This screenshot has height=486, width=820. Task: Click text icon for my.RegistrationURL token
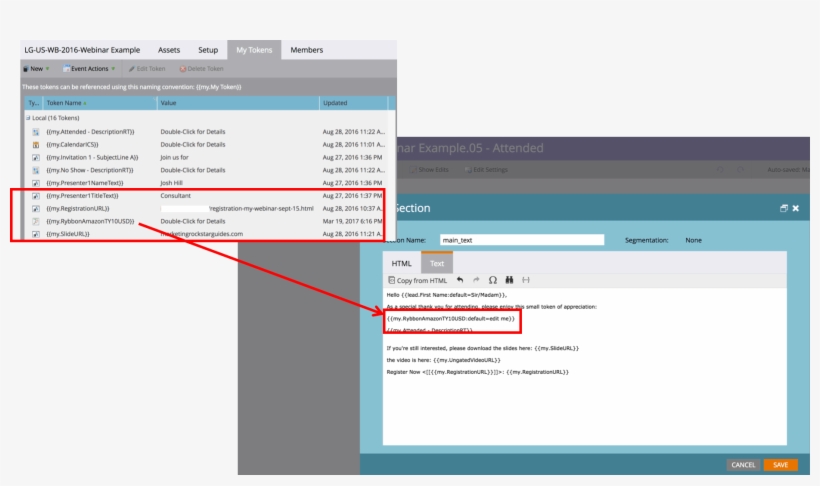36,209
